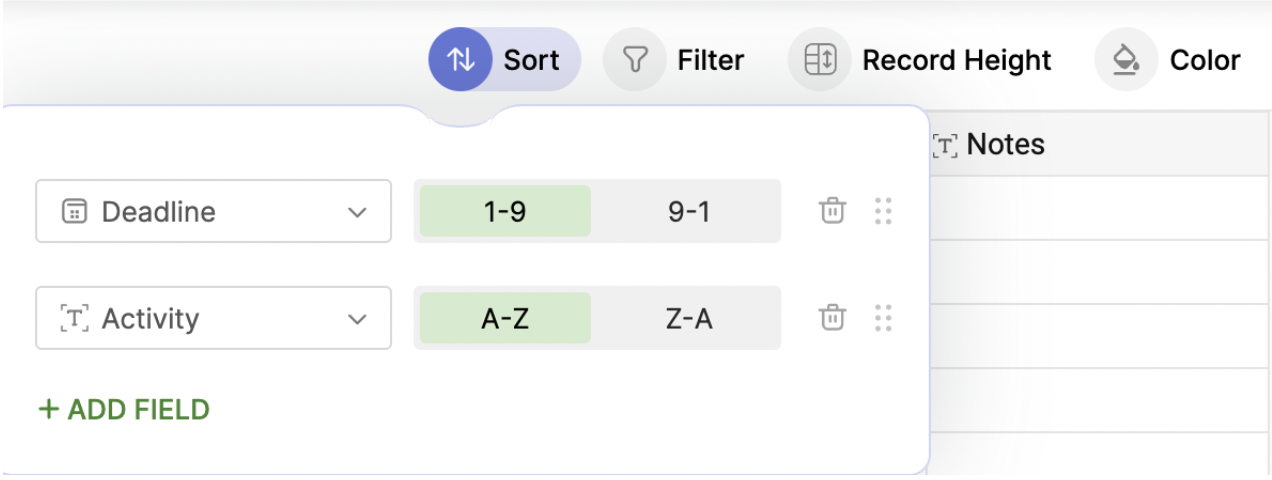Select 1-9 ascending order for Deadline

point(505,211)
